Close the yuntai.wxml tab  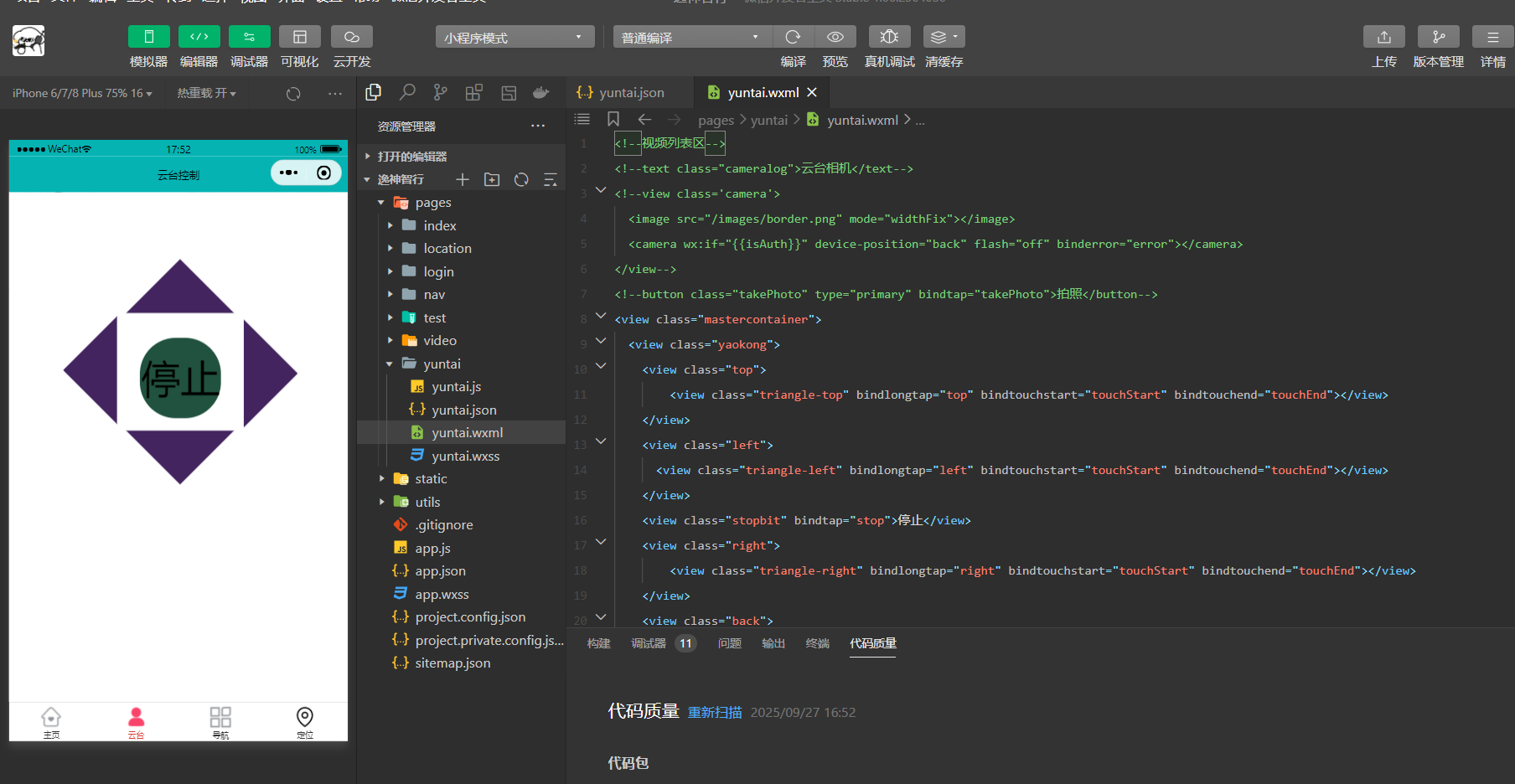point(812,92)
